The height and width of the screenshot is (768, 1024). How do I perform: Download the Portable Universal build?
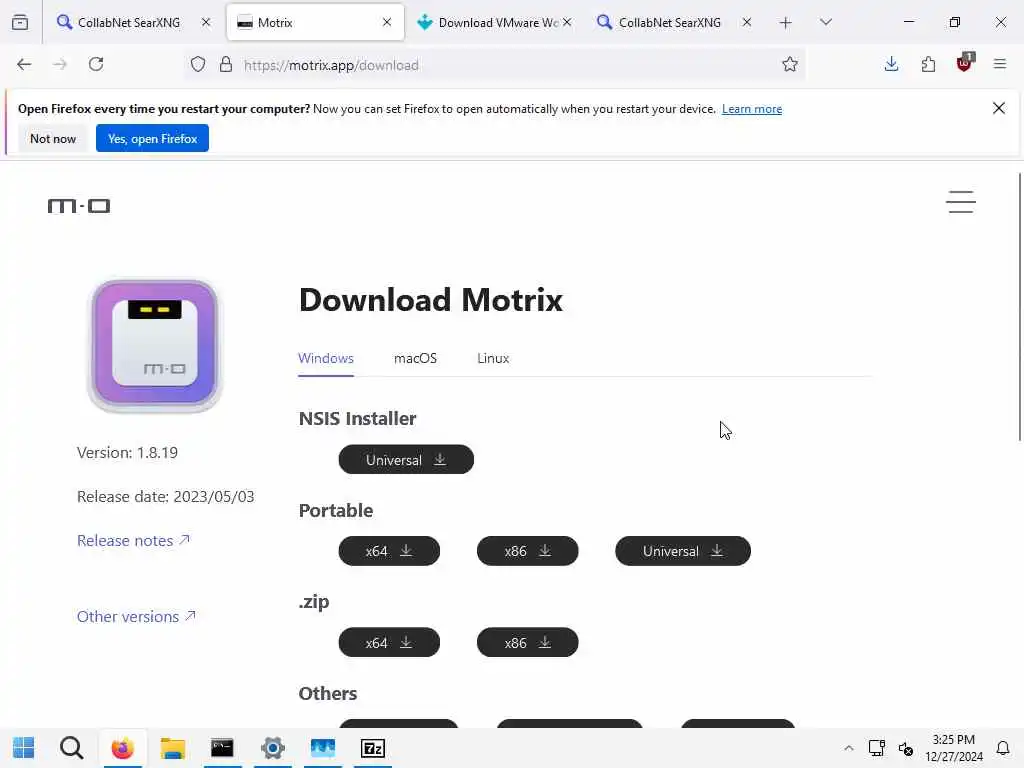683,551
